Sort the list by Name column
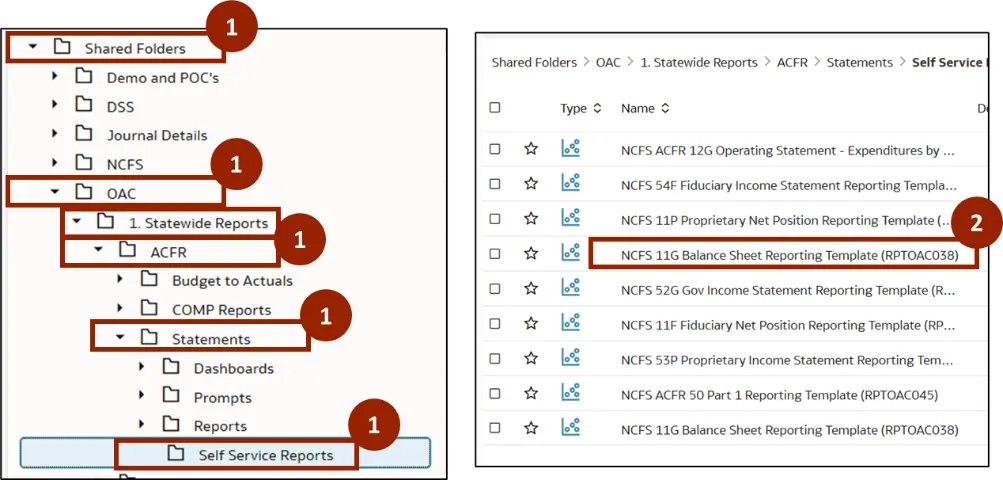Screen dimensions: 1003x480 [x=645, y=108]
